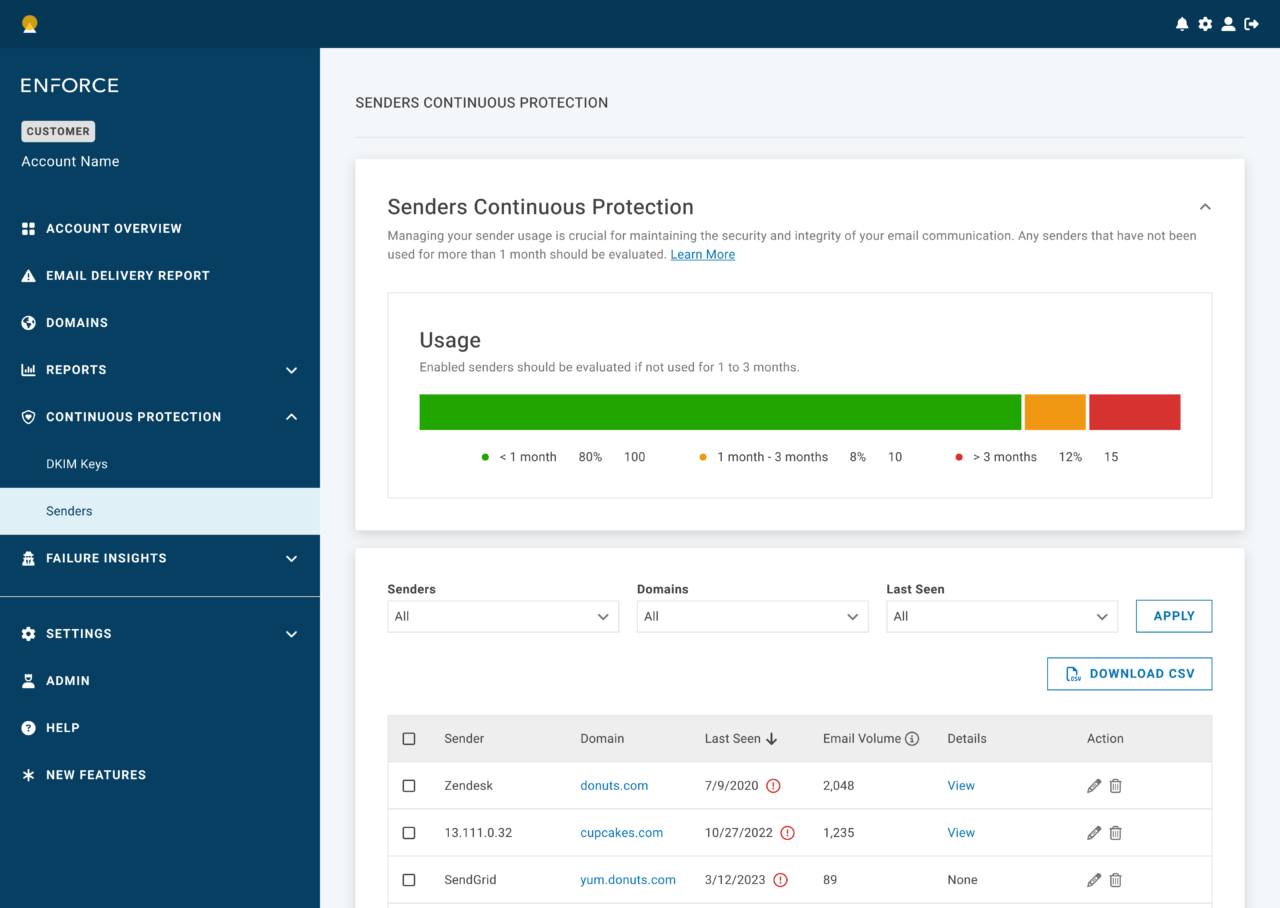Click the Download CSV button

point(1129,674)
